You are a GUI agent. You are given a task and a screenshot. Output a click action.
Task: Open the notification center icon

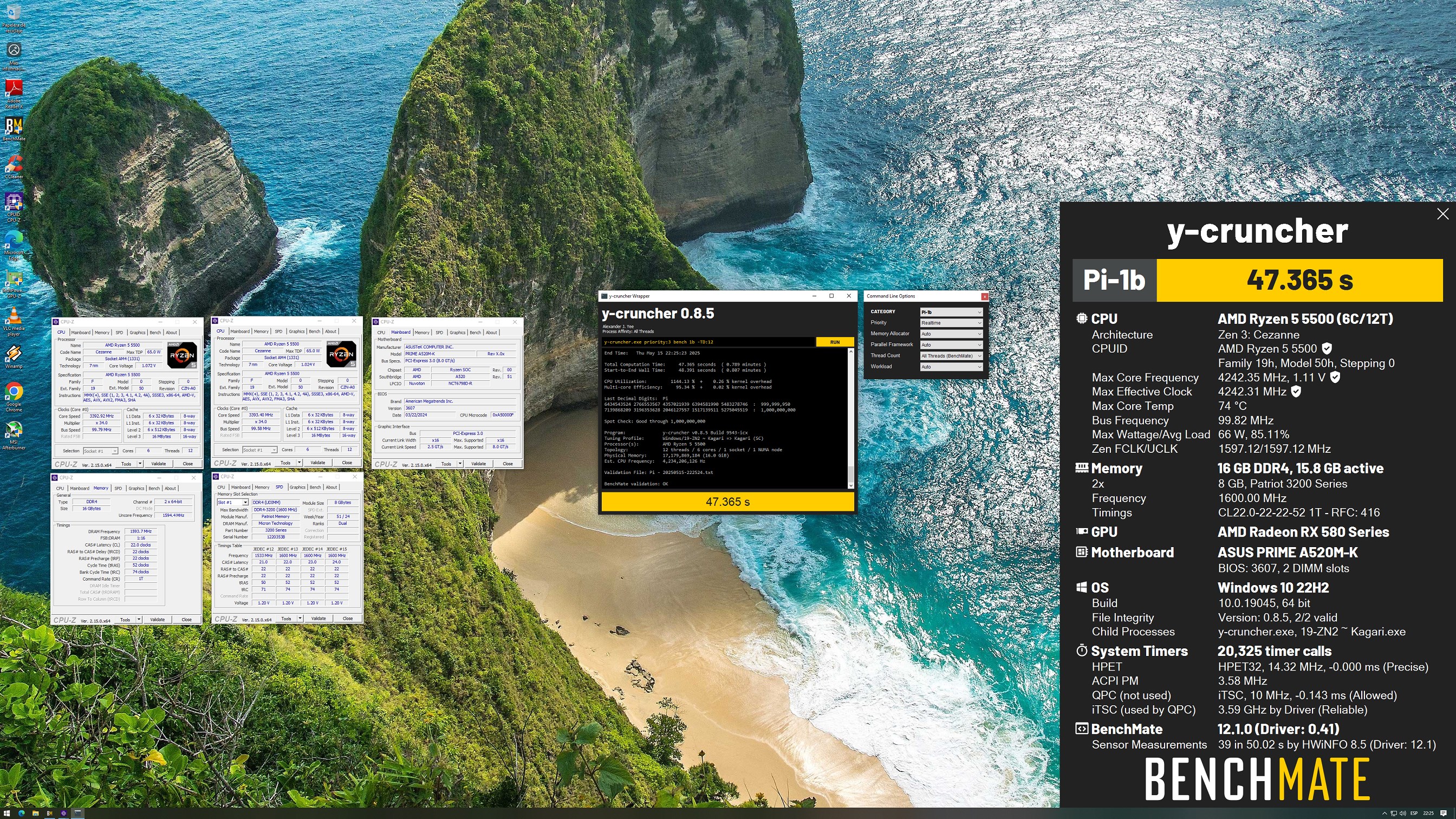[1444, 814]
